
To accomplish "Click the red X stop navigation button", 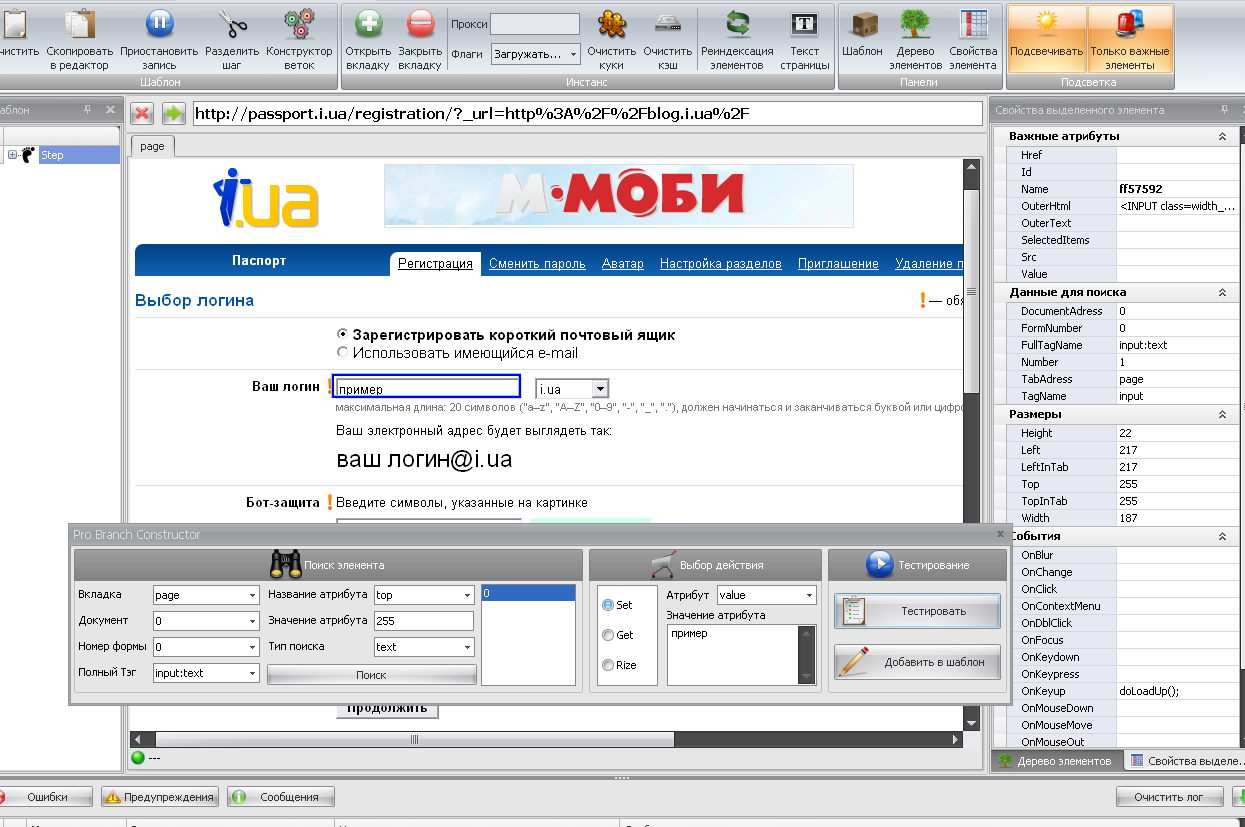I will [142, 113].
